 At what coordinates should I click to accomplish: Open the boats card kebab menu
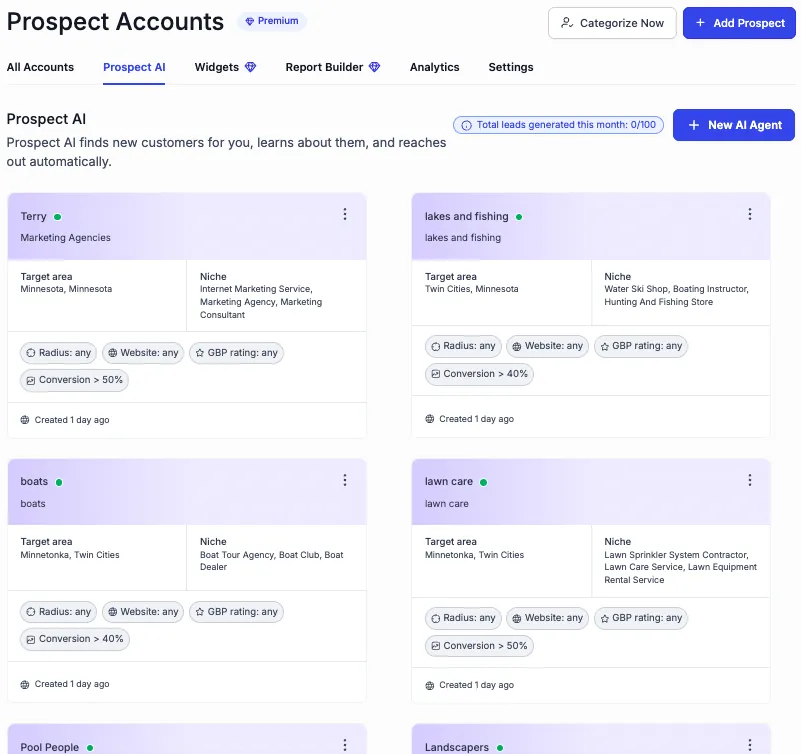pyautogui.click(x=345, y=480)
